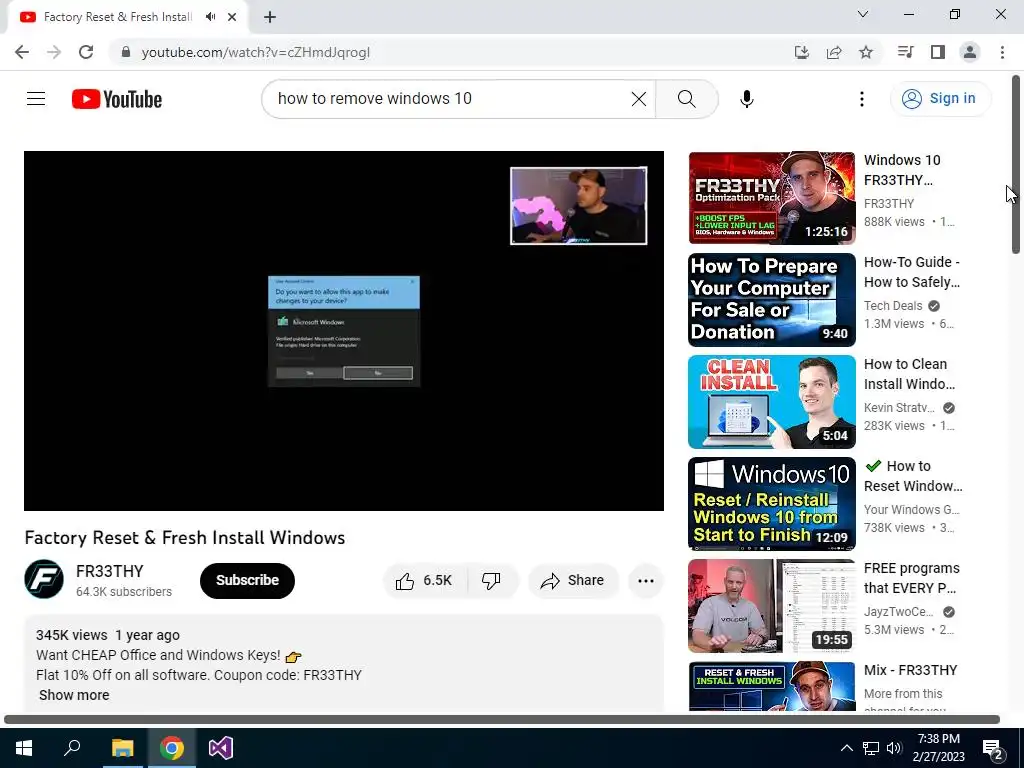1024x768 pixels.
Task: Open the system volume tray icon
Action: click(894, 748)
